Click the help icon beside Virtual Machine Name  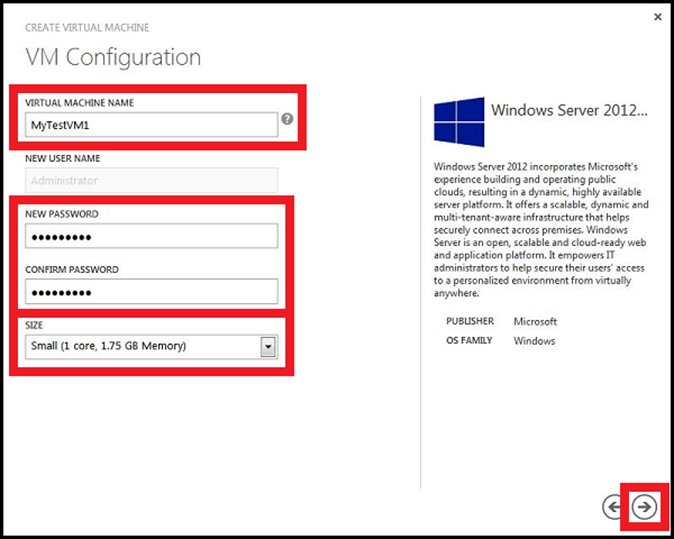(x=287, y=119)
